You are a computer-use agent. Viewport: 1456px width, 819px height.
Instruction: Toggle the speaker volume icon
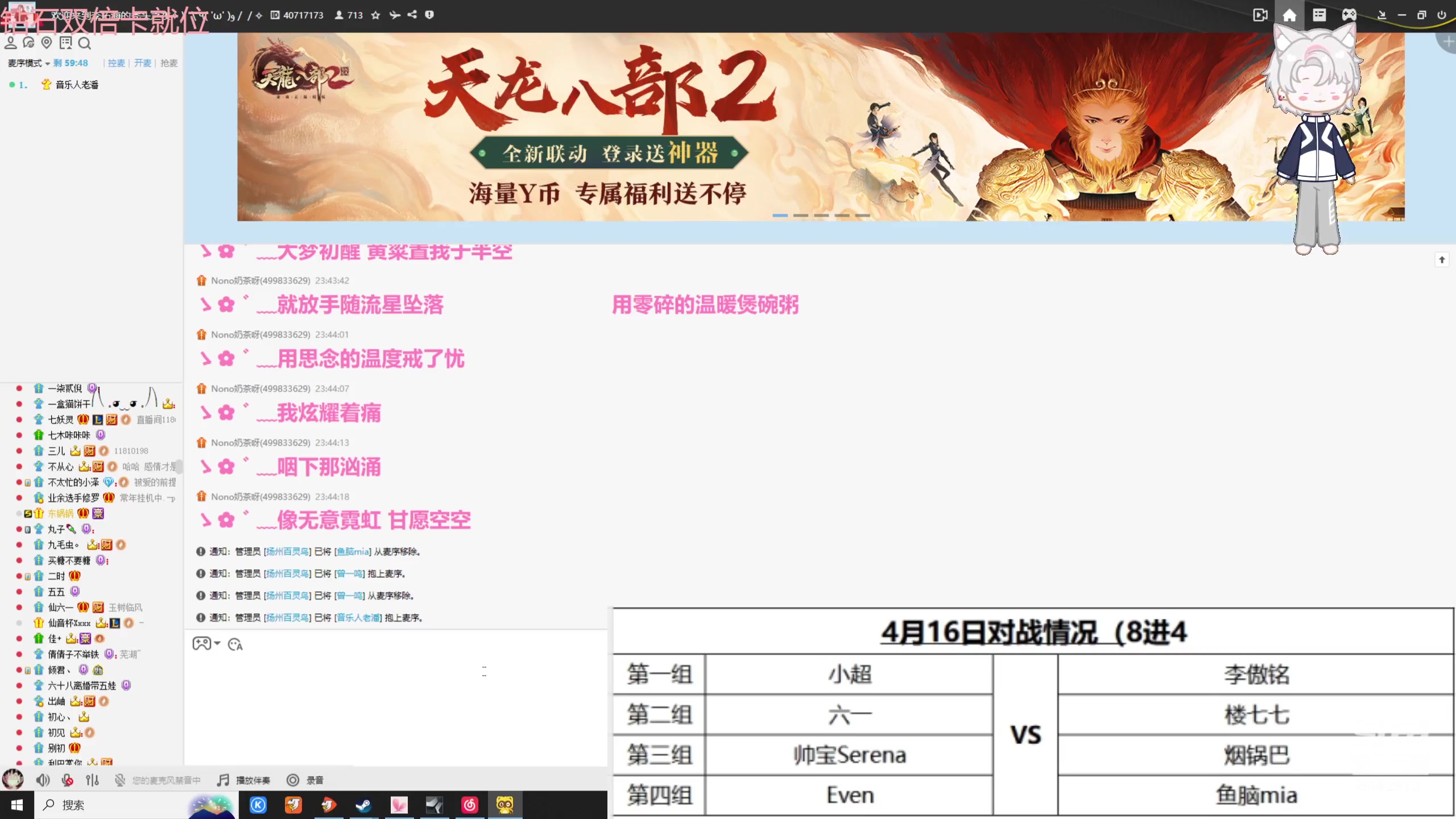[43, 780]
